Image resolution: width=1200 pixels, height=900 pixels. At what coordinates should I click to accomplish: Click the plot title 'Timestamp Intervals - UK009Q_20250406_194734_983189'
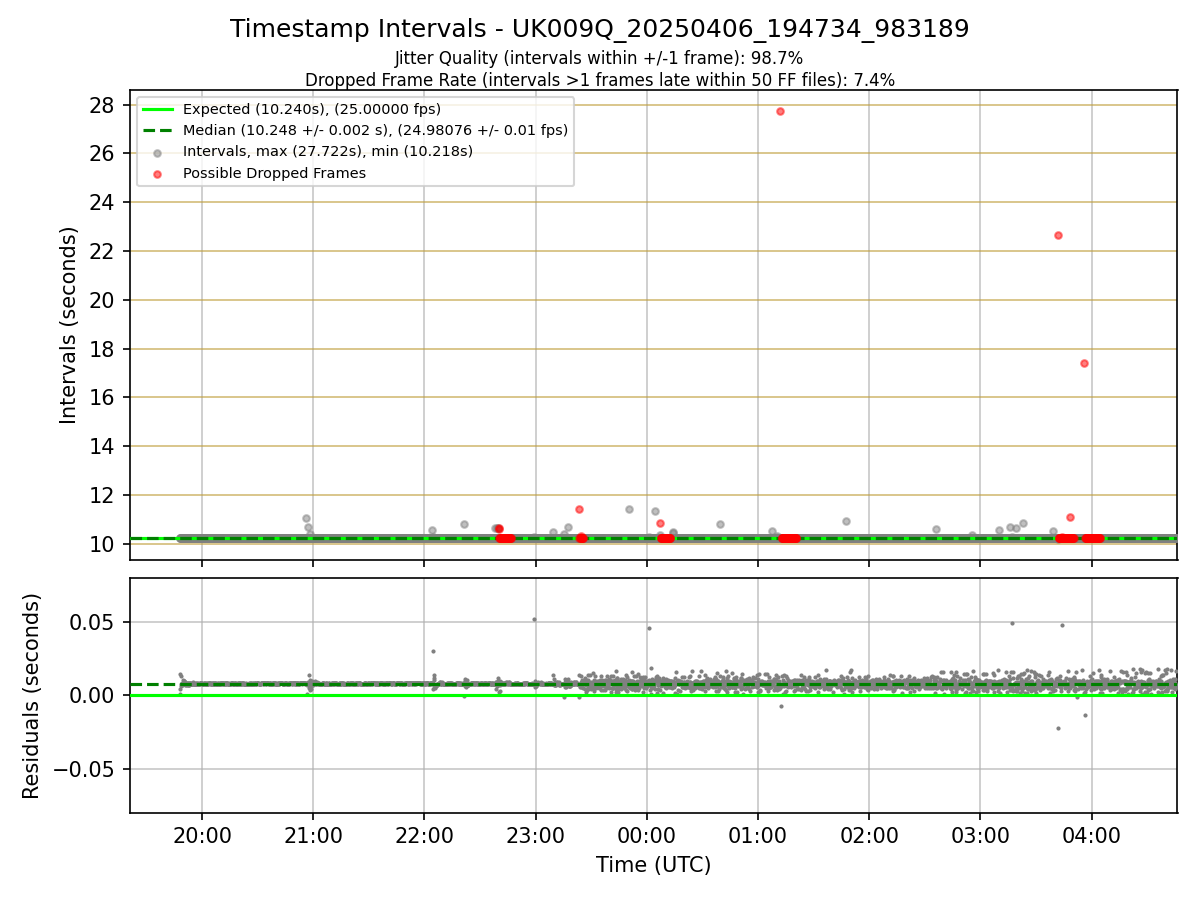[599, 29]
